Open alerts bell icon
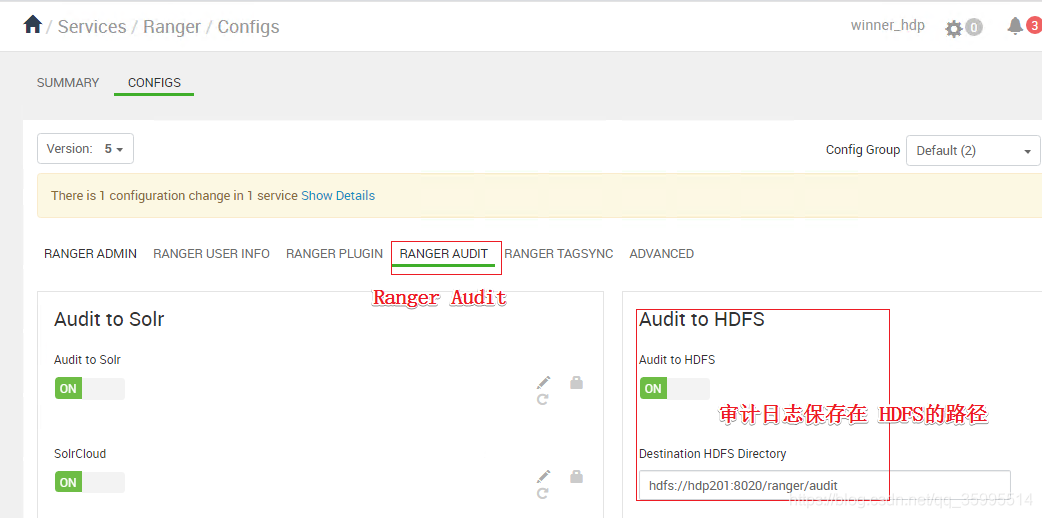The height and width of the screenshot is (518, 1042). tap(1015, 26)
